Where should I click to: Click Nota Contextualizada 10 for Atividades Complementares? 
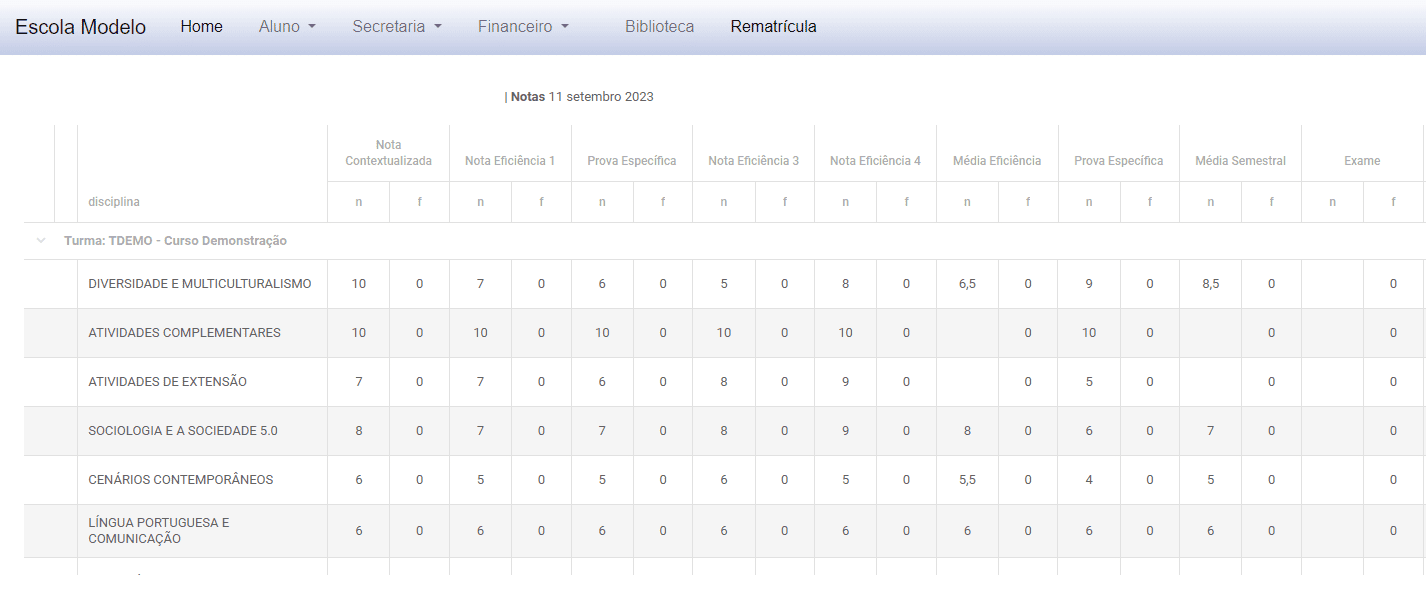358,333
